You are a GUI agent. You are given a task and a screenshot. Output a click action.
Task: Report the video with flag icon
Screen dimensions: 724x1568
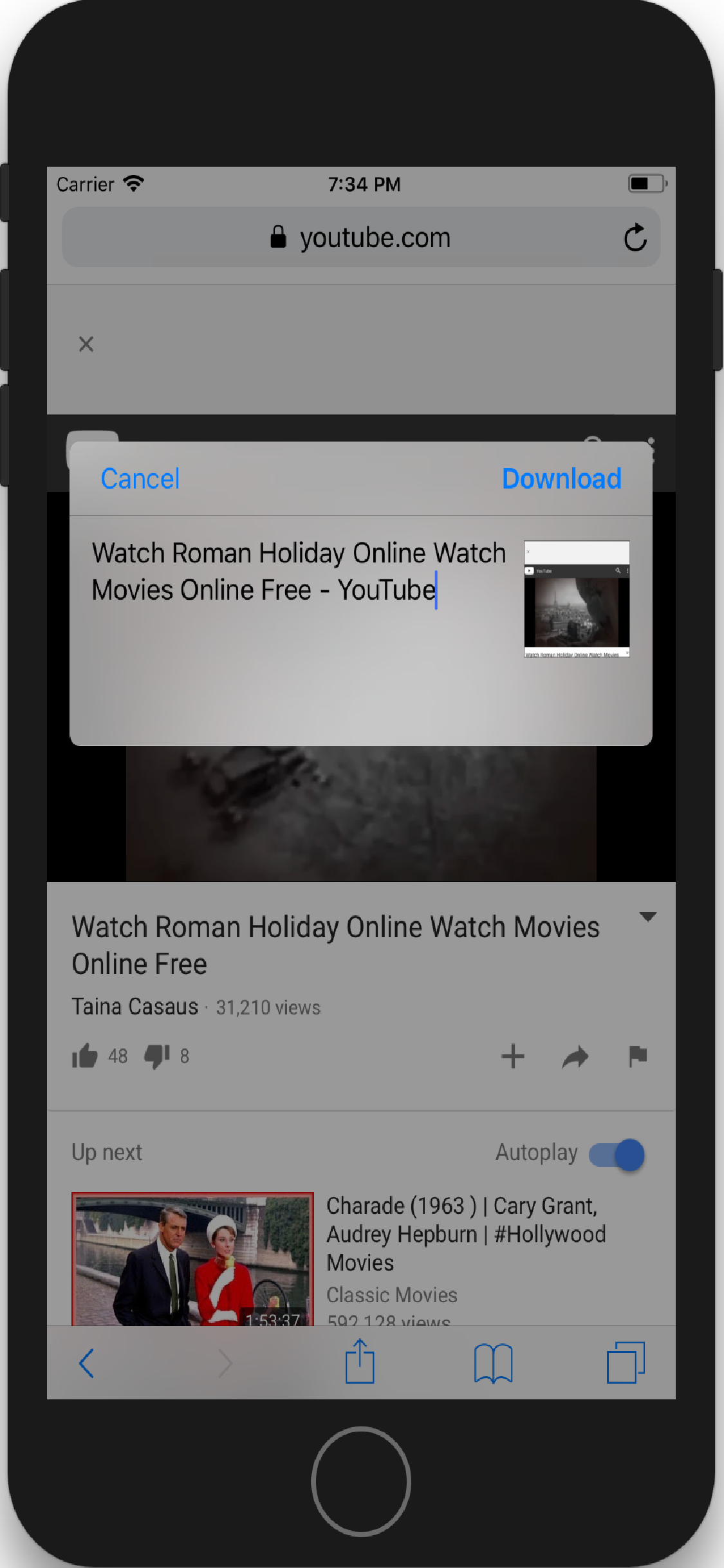[638, 1056]
